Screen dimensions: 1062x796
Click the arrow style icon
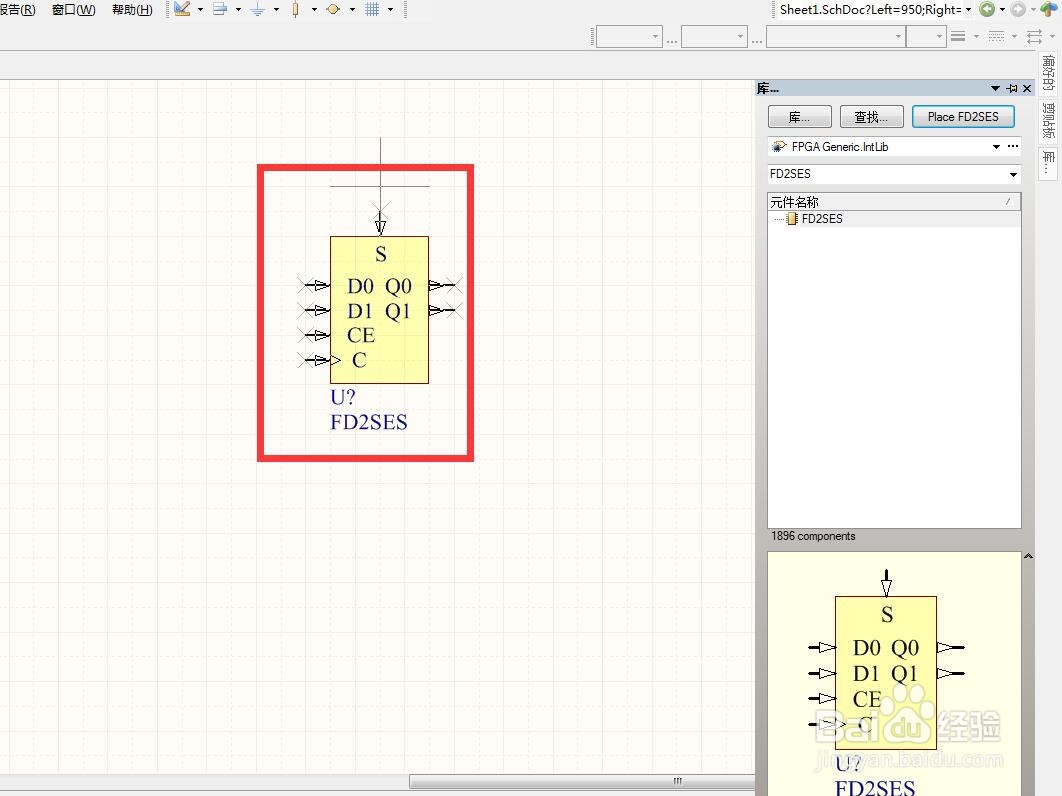tap(1034, 37)
